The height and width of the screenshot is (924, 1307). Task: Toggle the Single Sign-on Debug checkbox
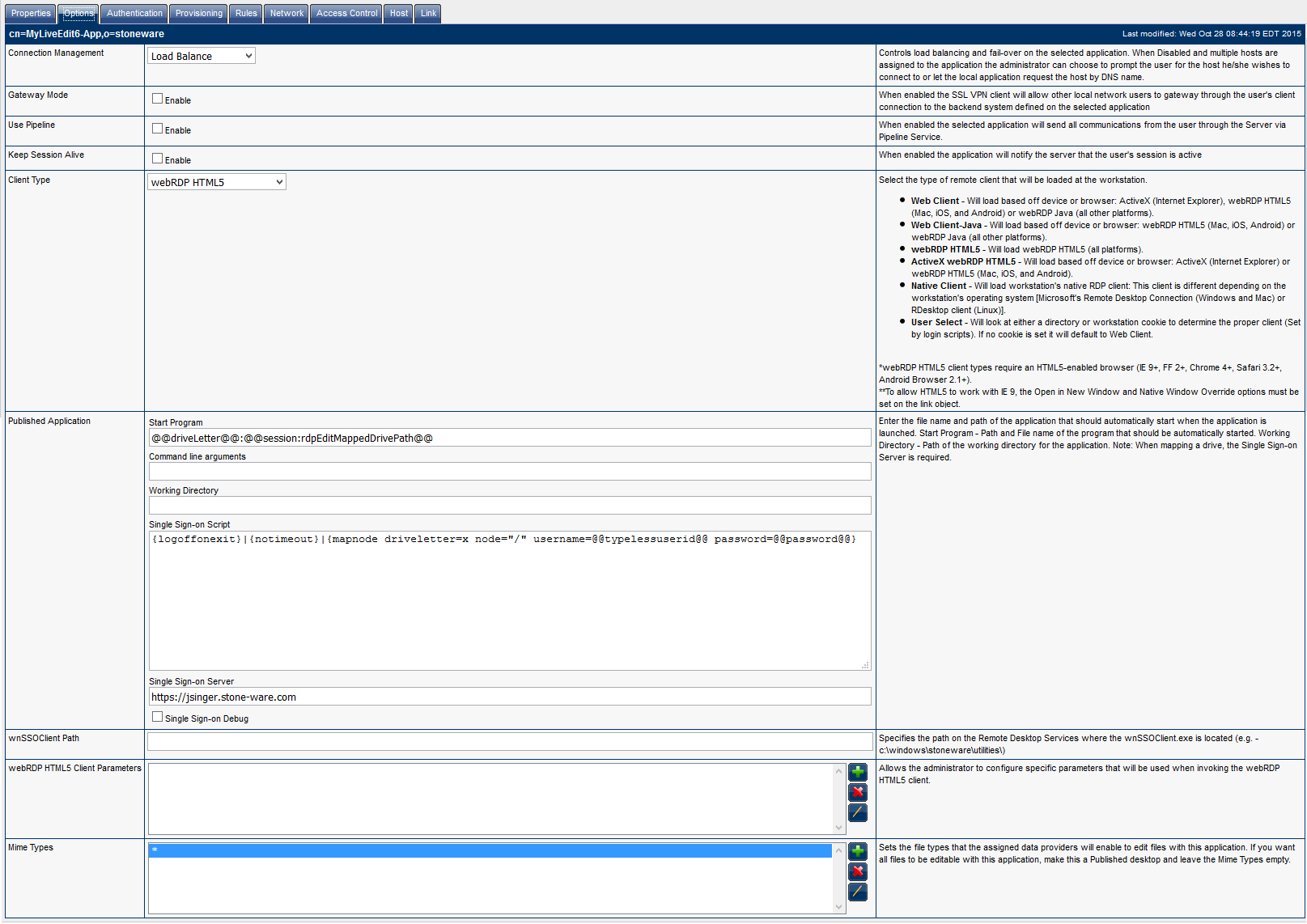pyautogui.click(x=158, y=717)
